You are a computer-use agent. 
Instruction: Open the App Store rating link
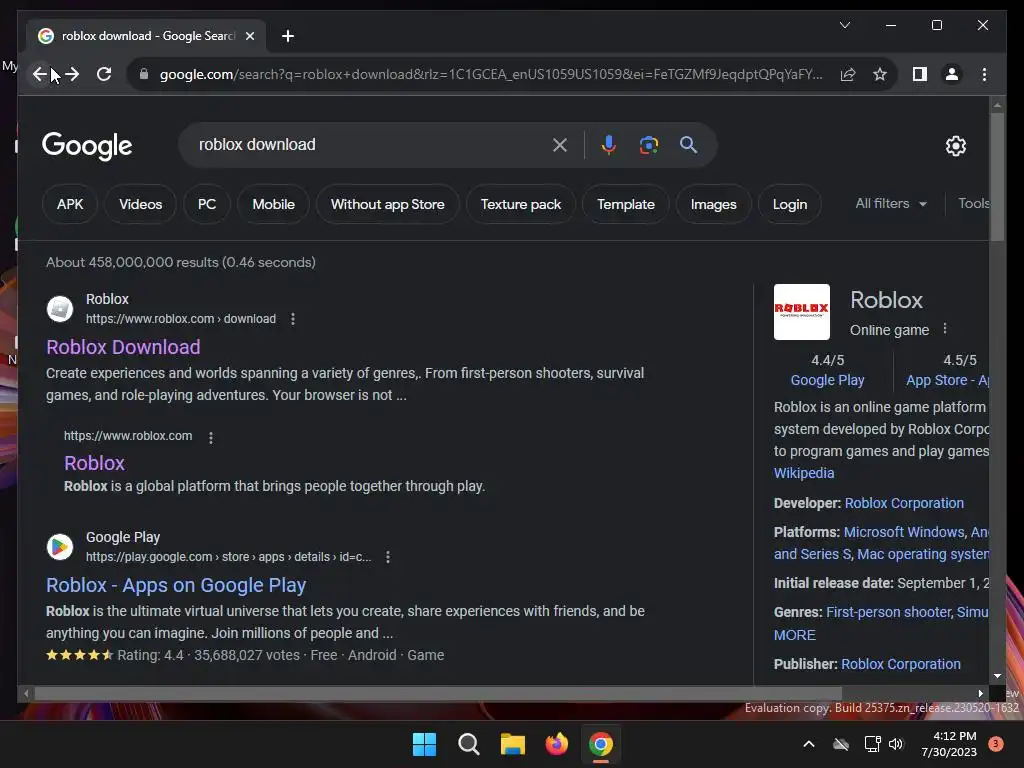[x=947, y=380]
